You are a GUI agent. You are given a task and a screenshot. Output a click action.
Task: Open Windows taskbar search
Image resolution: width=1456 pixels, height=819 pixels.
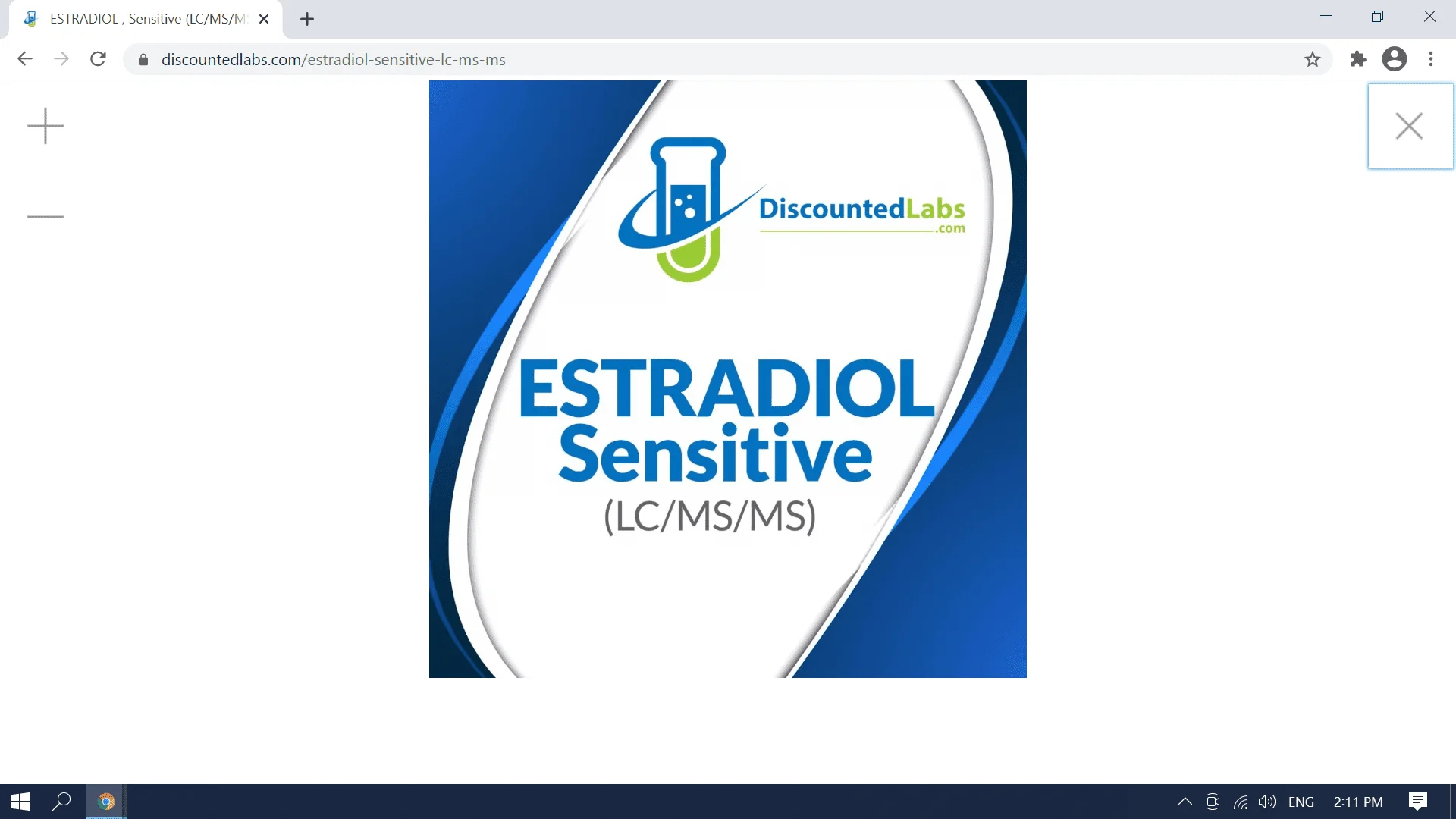click(61, 802)
